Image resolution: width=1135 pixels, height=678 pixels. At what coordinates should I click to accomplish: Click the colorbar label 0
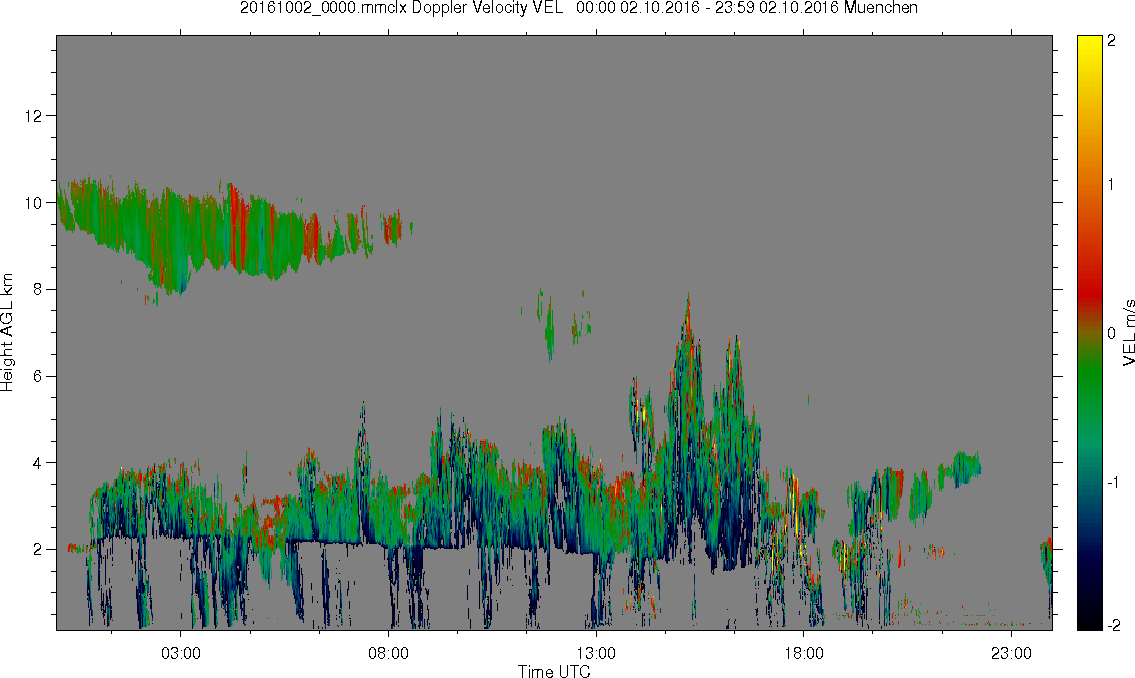tap(1112, 333)
